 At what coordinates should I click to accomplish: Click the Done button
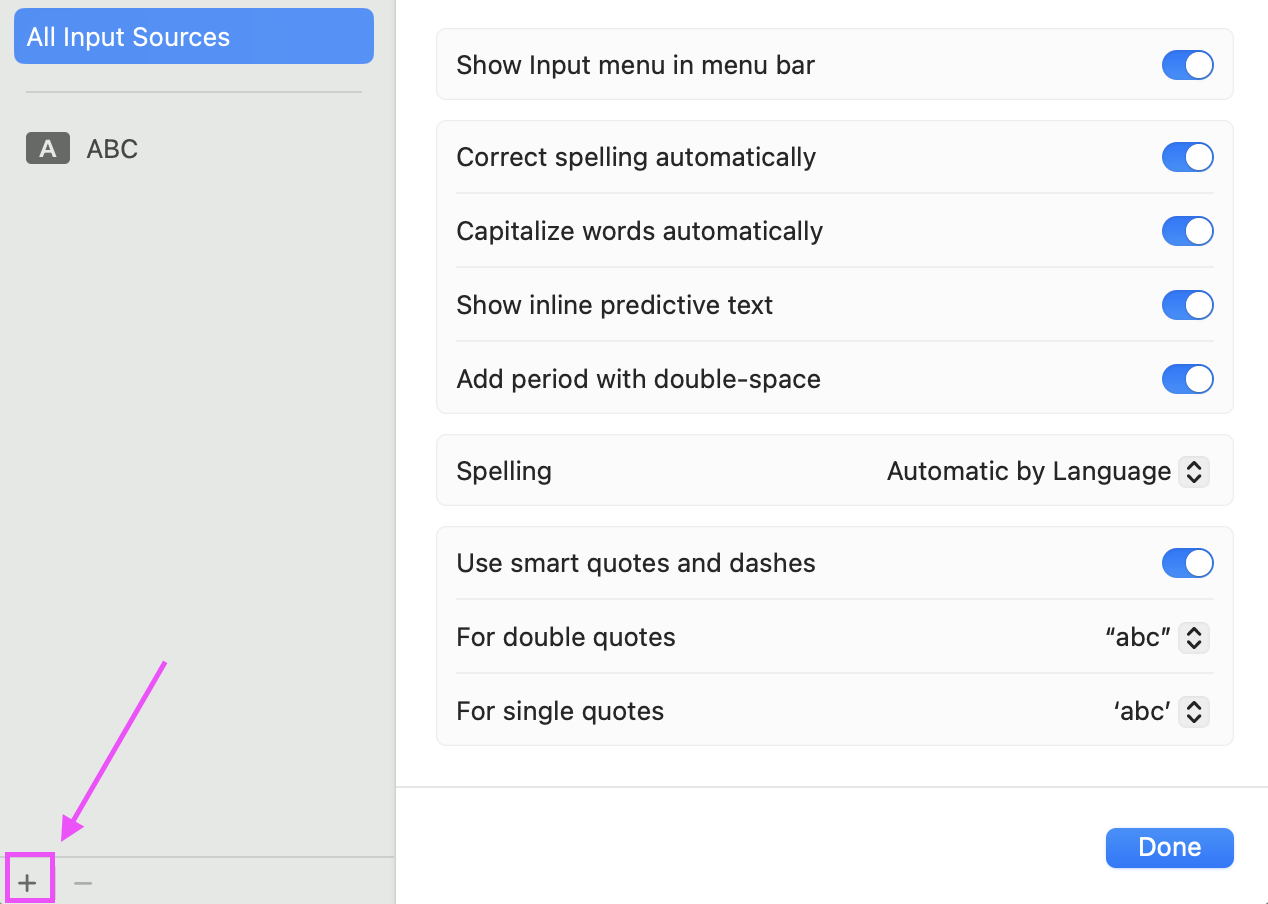(x=1169, y=847)
